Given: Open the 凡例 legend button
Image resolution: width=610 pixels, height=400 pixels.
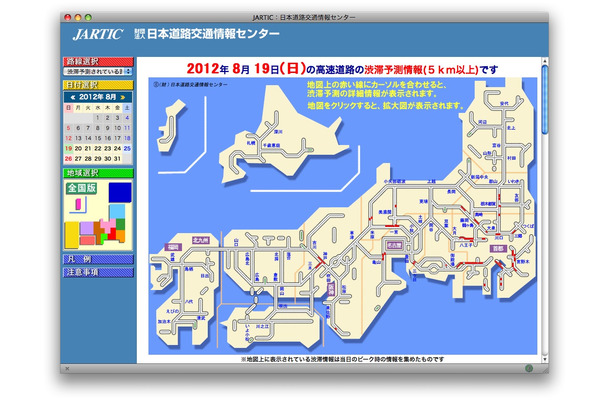Looking at the screenshot, I should click(x=98, y=259).
